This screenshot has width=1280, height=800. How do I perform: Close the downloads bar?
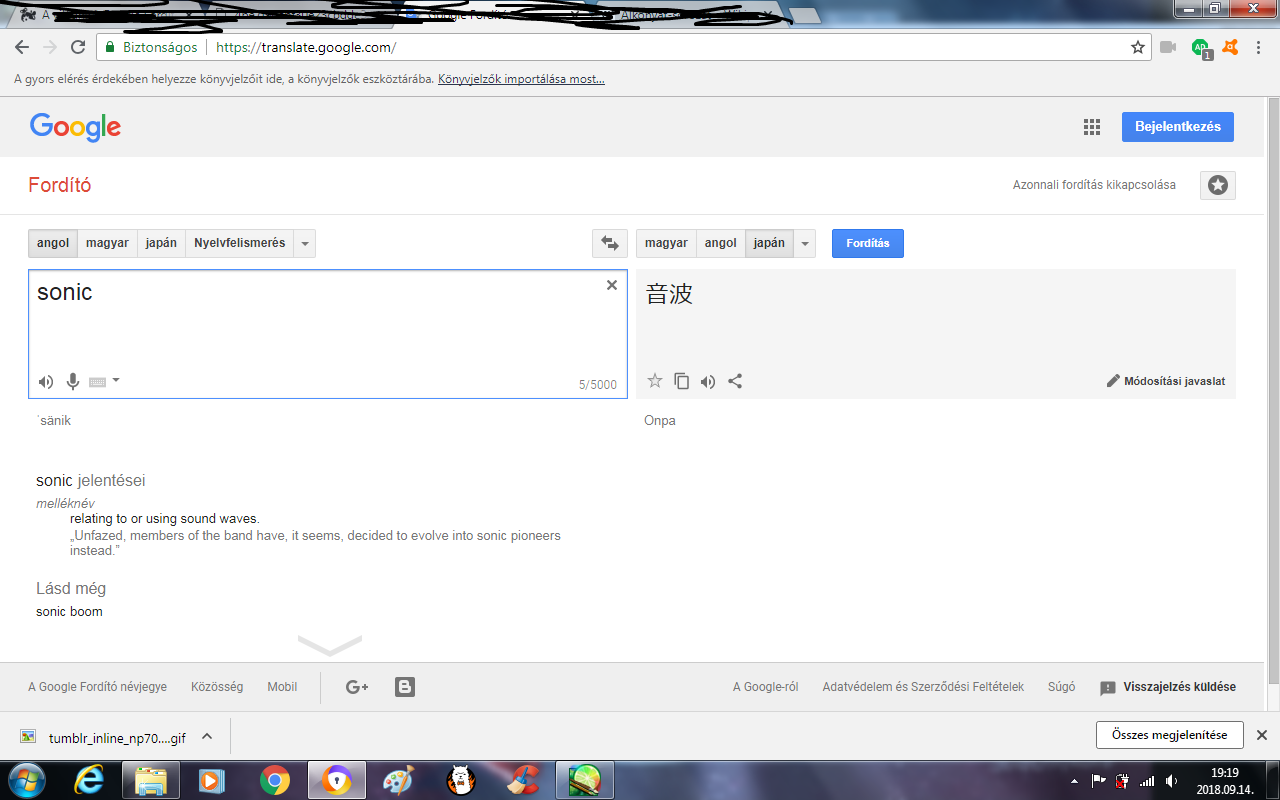1262,735
